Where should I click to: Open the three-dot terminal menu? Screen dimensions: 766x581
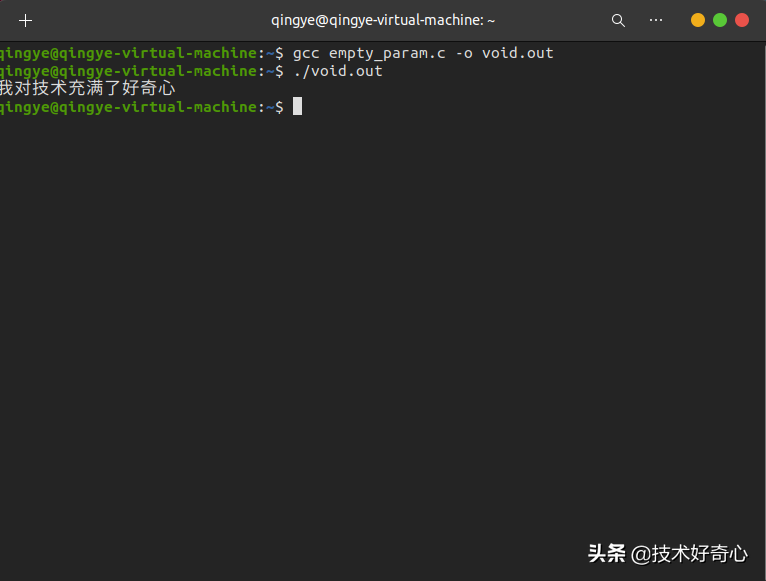tap(656, 20)
